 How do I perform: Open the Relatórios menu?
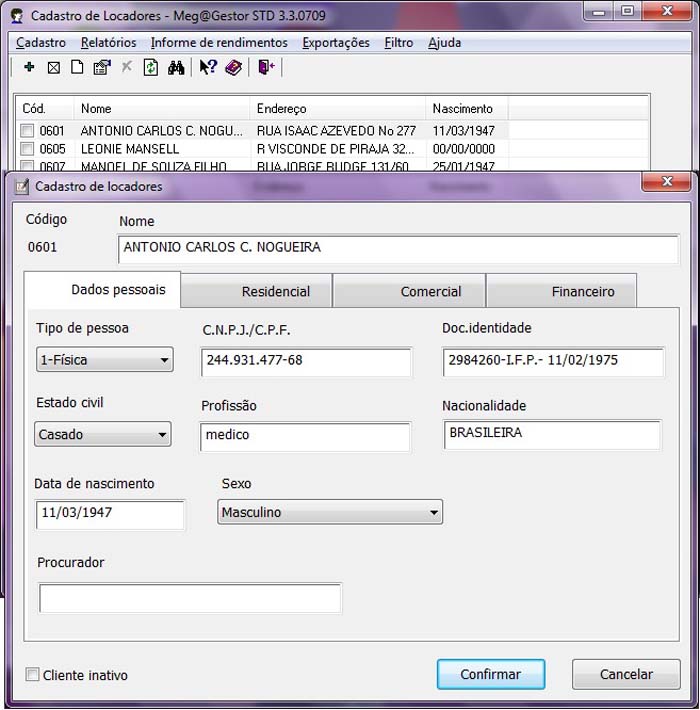[108, 43]
